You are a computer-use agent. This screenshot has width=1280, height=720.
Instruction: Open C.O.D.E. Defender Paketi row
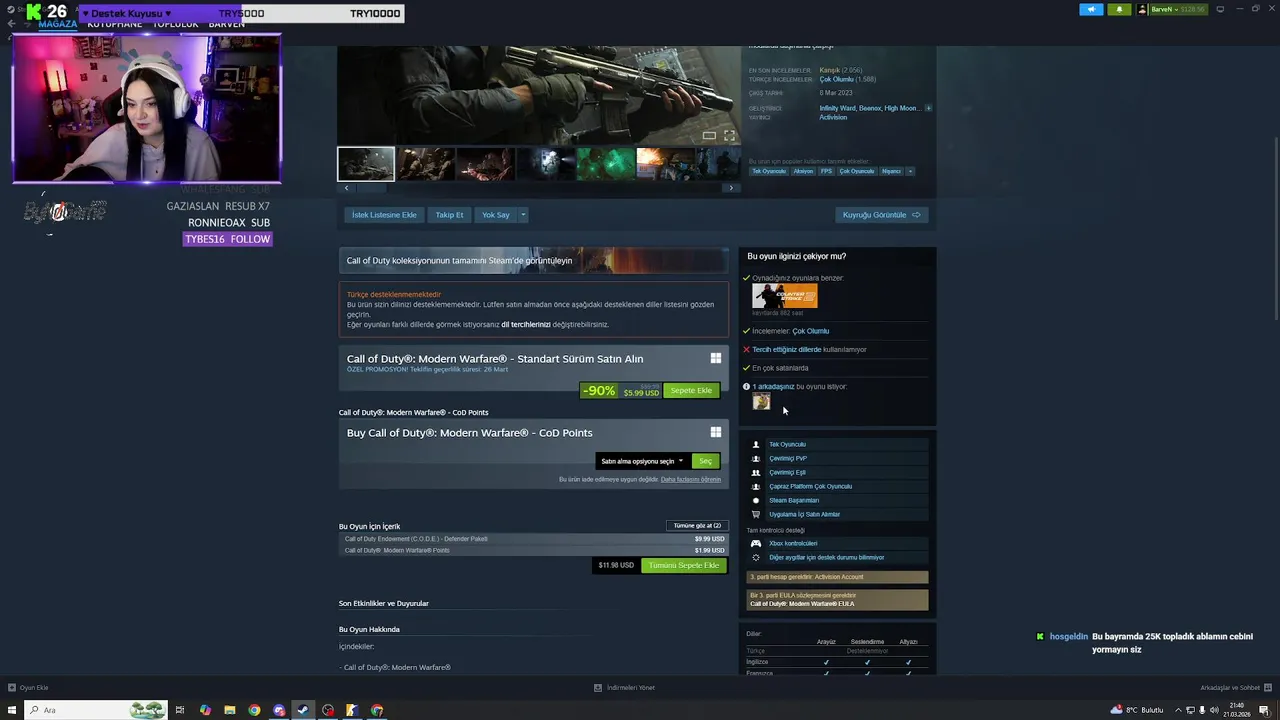(533, 539)
